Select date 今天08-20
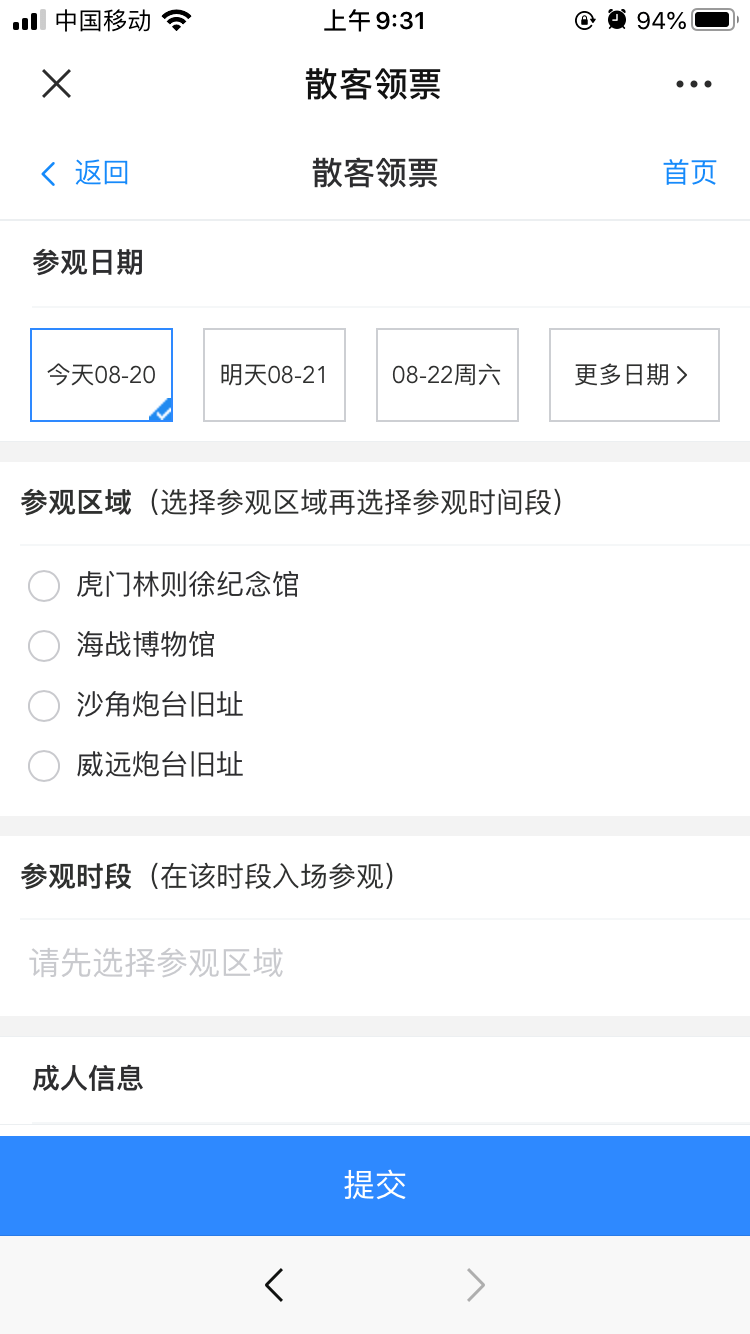 click(x=101, y=375)
